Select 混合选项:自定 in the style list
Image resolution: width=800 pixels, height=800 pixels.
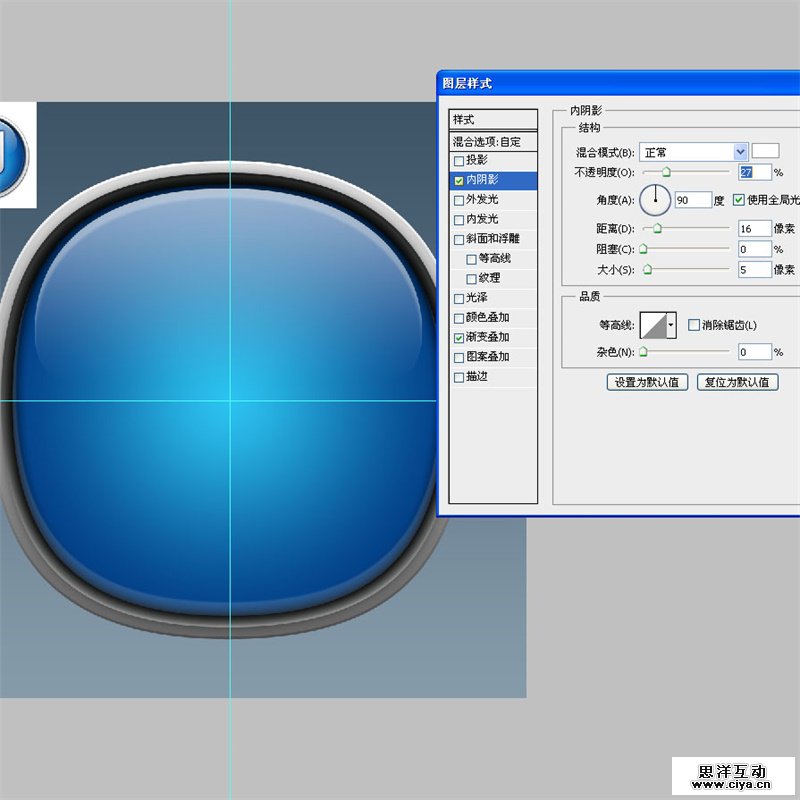tap(493, 142)
